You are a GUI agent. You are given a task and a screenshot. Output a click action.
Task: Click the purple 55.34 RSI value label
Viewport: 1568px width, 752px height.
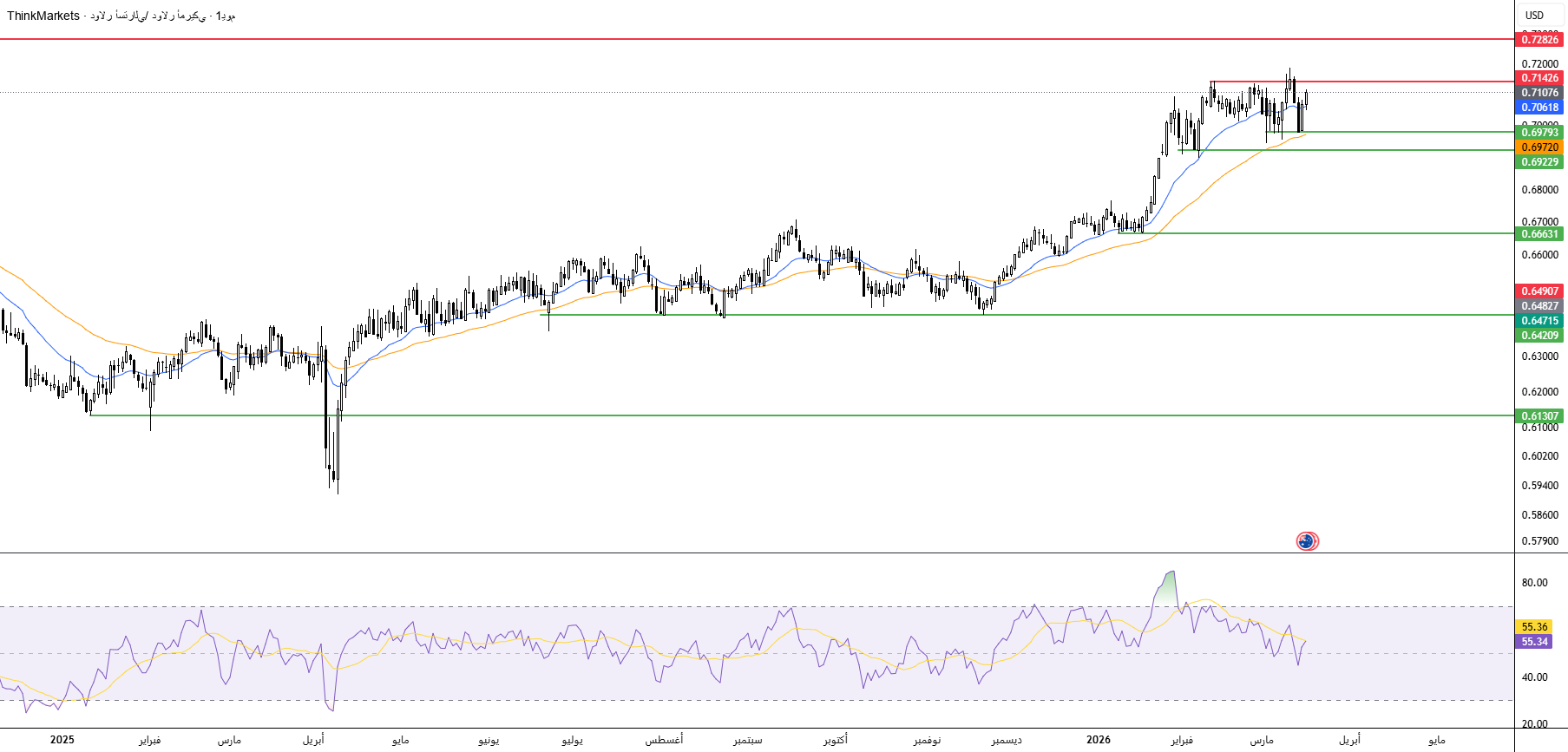[1534, 642]
